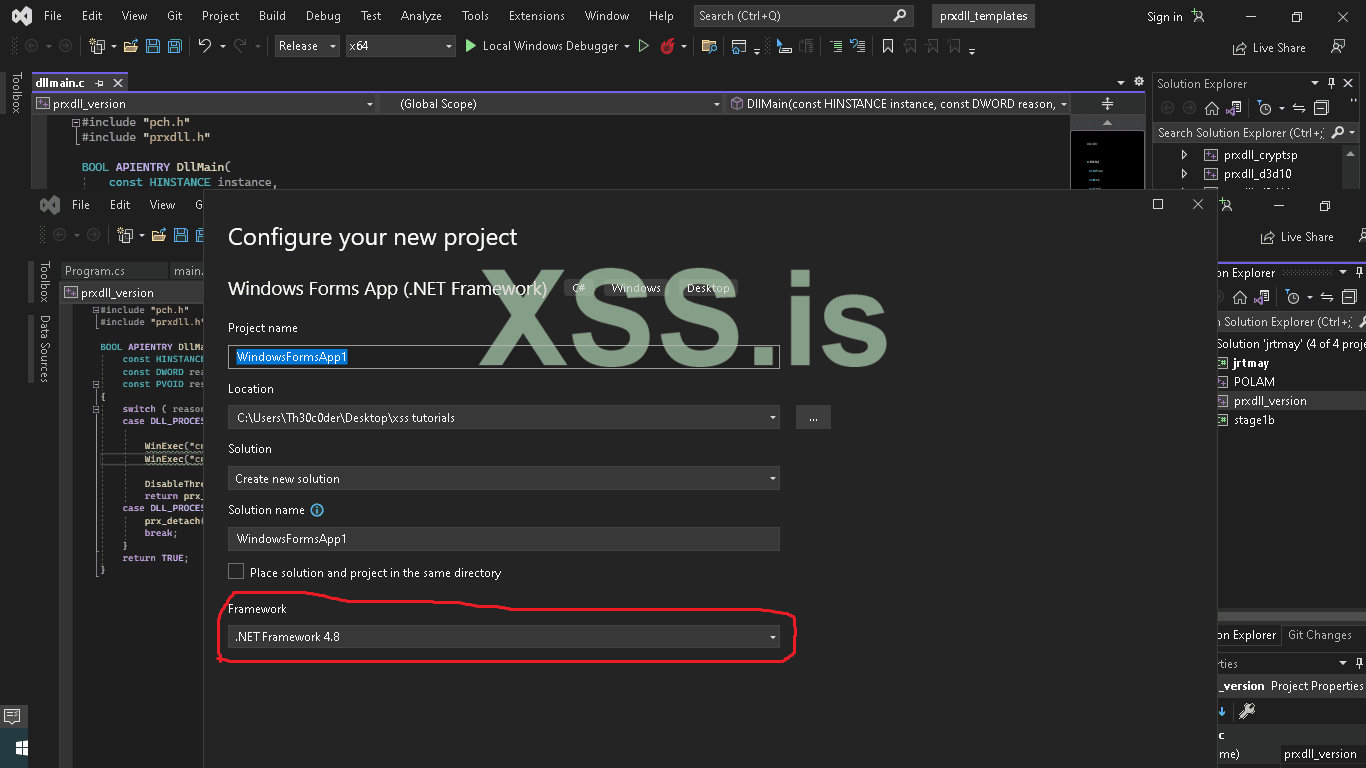Open the Debug menu in top window

pos(323,16)
